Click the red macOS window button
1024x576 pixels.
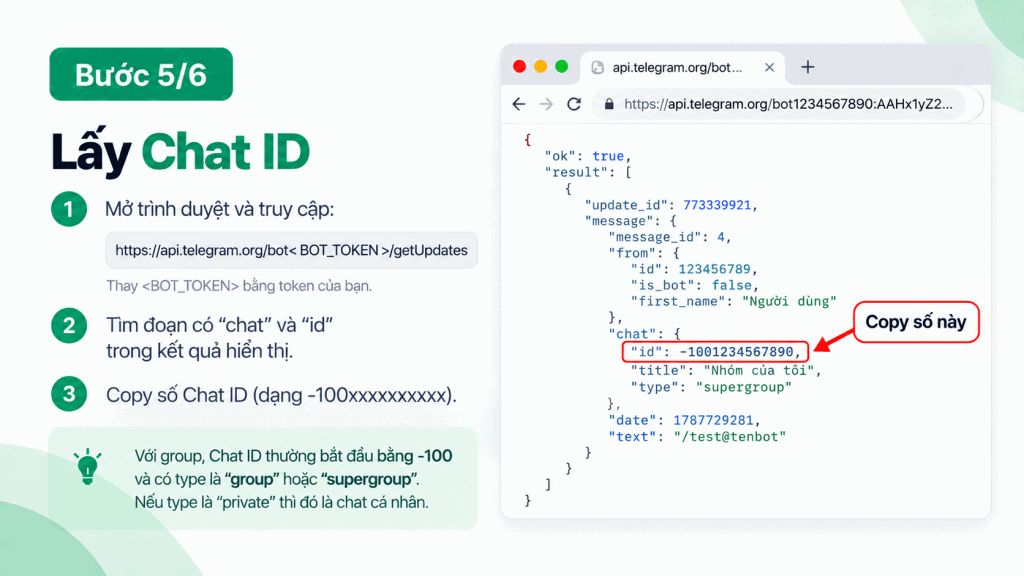tap(520, 67)
